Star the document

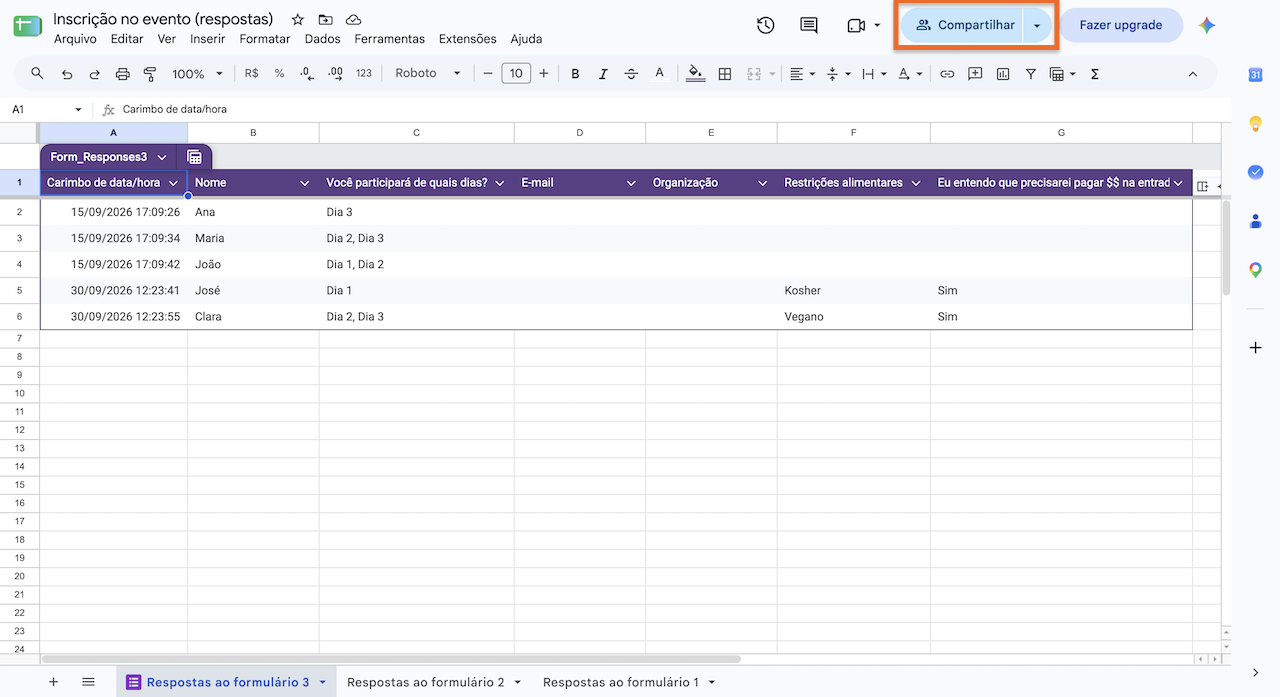[297, 20]
